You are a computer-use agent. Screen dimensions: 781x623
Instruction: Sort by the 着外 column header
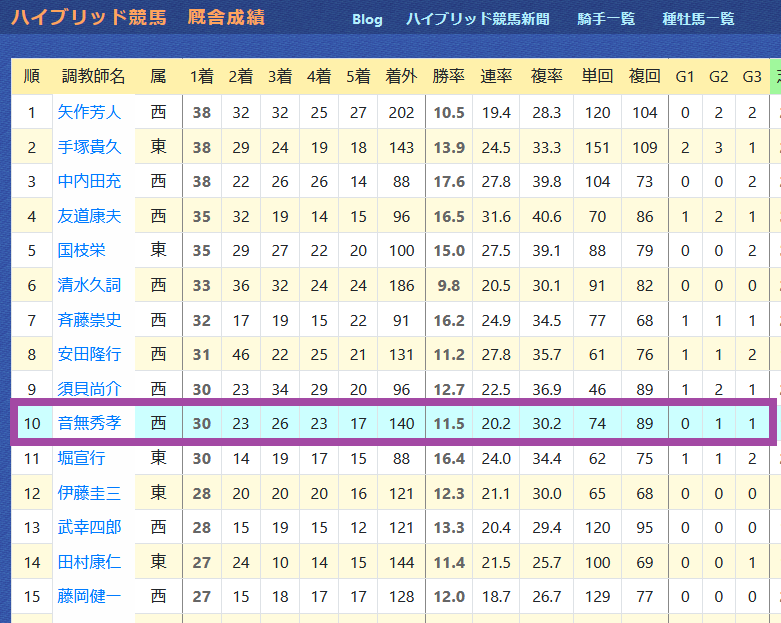[x=401, y=77]
